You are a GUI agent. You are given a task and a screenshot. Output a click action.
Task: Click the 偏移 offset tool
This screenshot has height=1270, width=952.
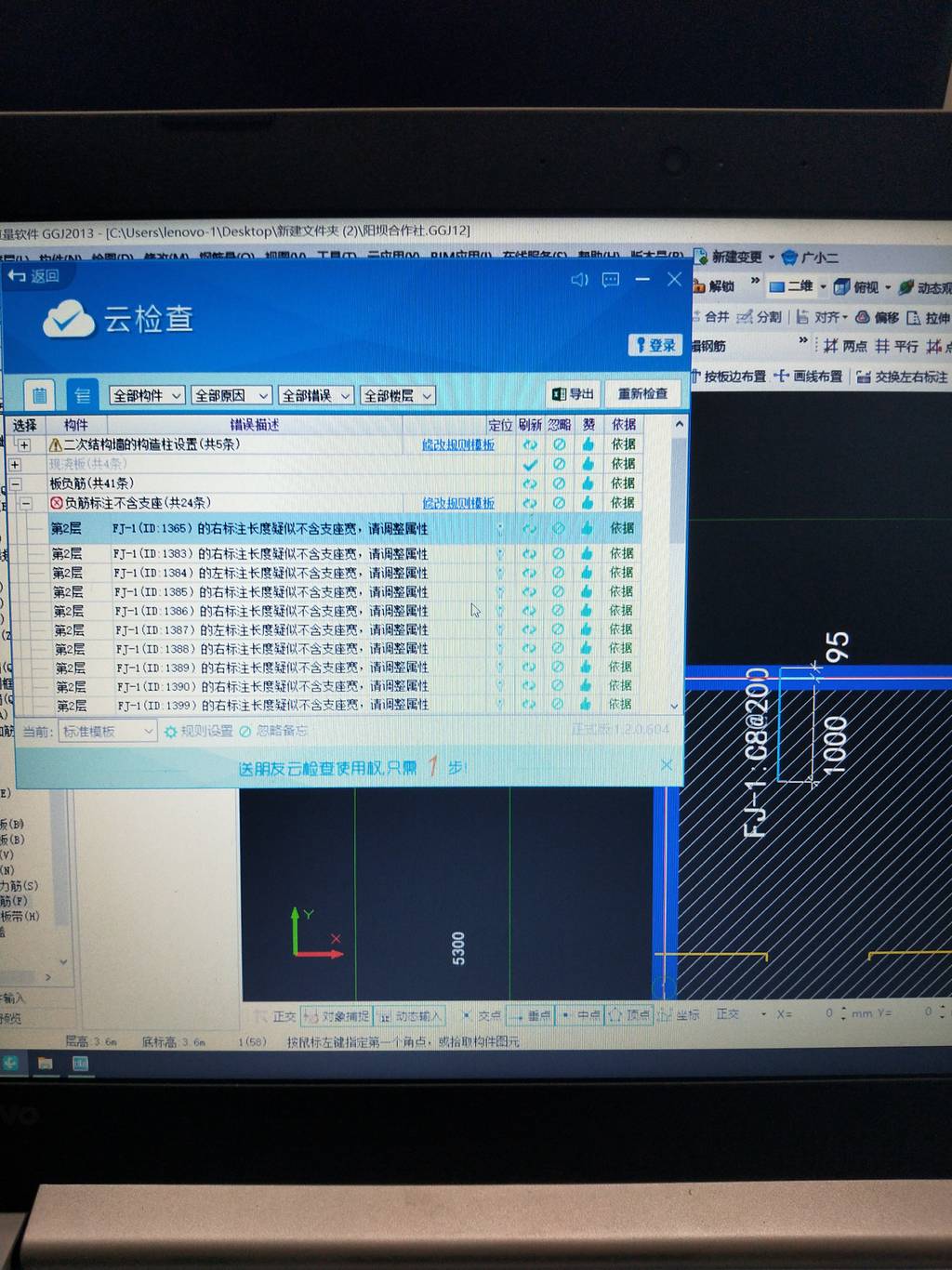(x=878, y=317)
